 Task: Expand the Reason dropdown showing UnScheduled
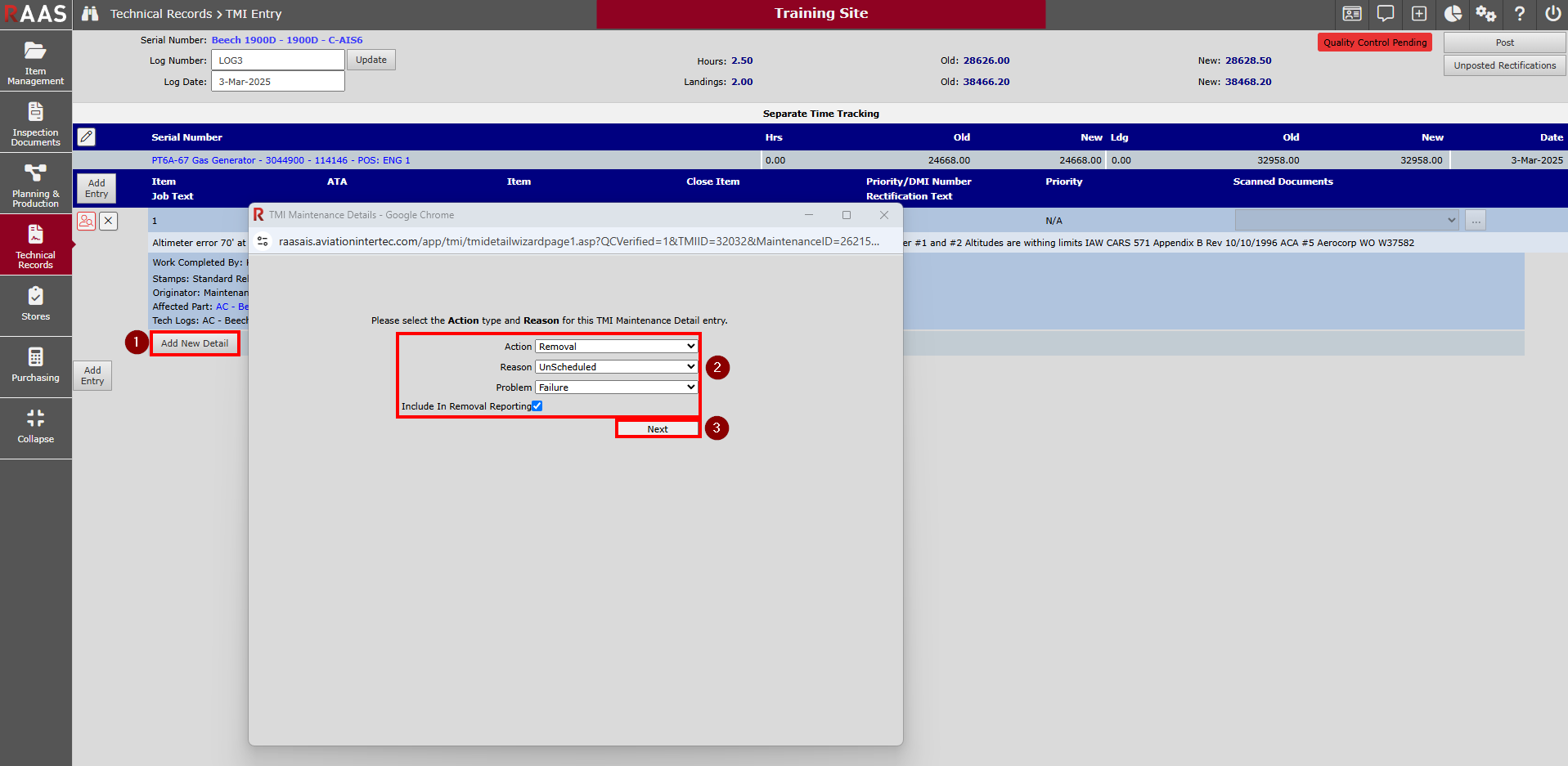[616, 367]
